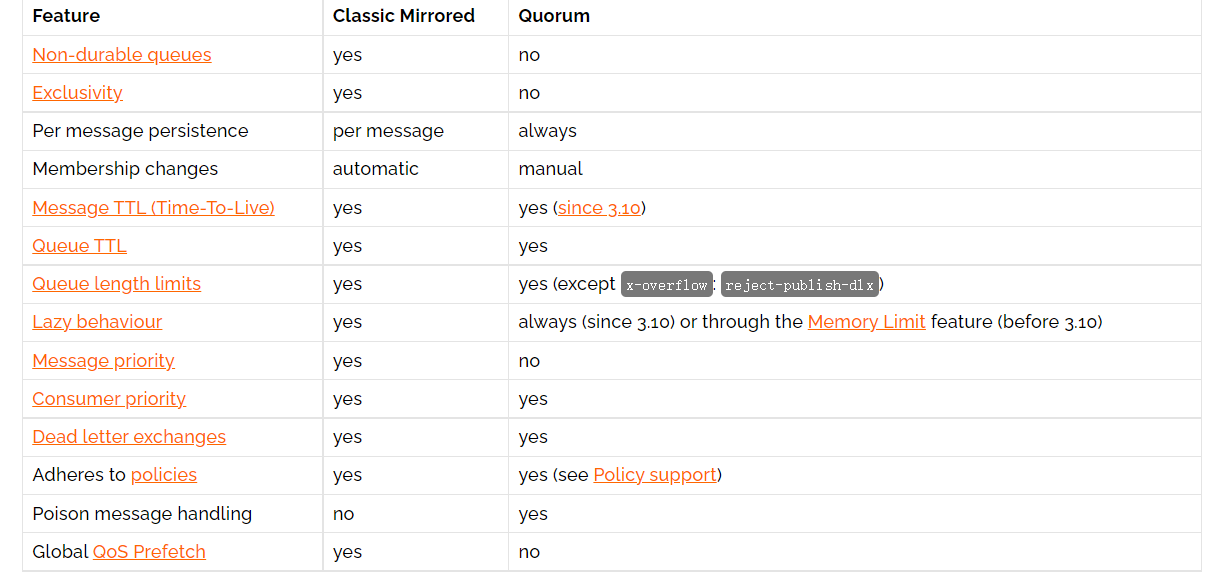Click the Memory Limit feature link
The width and height of the screenshot is (1210, 582).
pyautogui.click(x=866, y=322)
